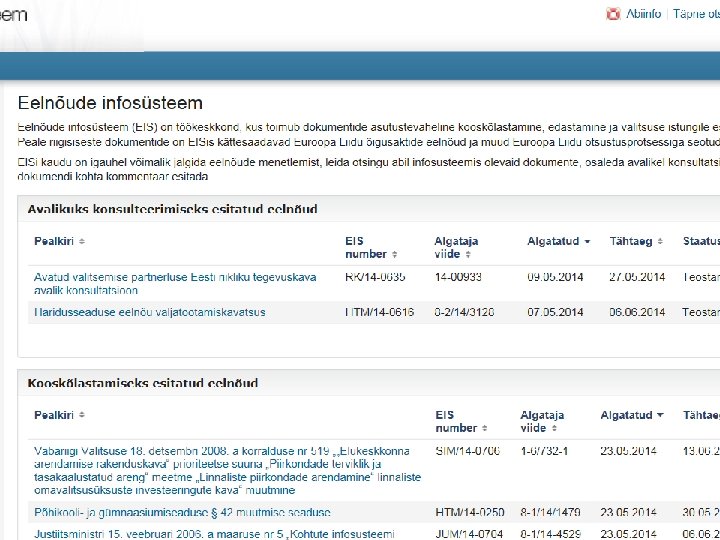This screenshot has height=540, width=720.
Task: Sort public consultation table by EIS number
Action: (371, 248)
